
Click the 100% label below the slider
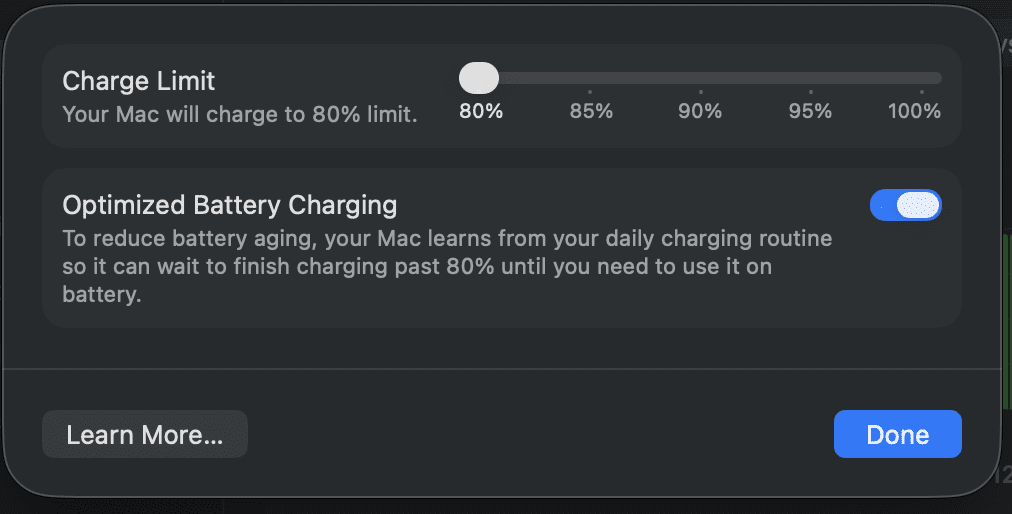pyautogui.click(x=914, y=111)
